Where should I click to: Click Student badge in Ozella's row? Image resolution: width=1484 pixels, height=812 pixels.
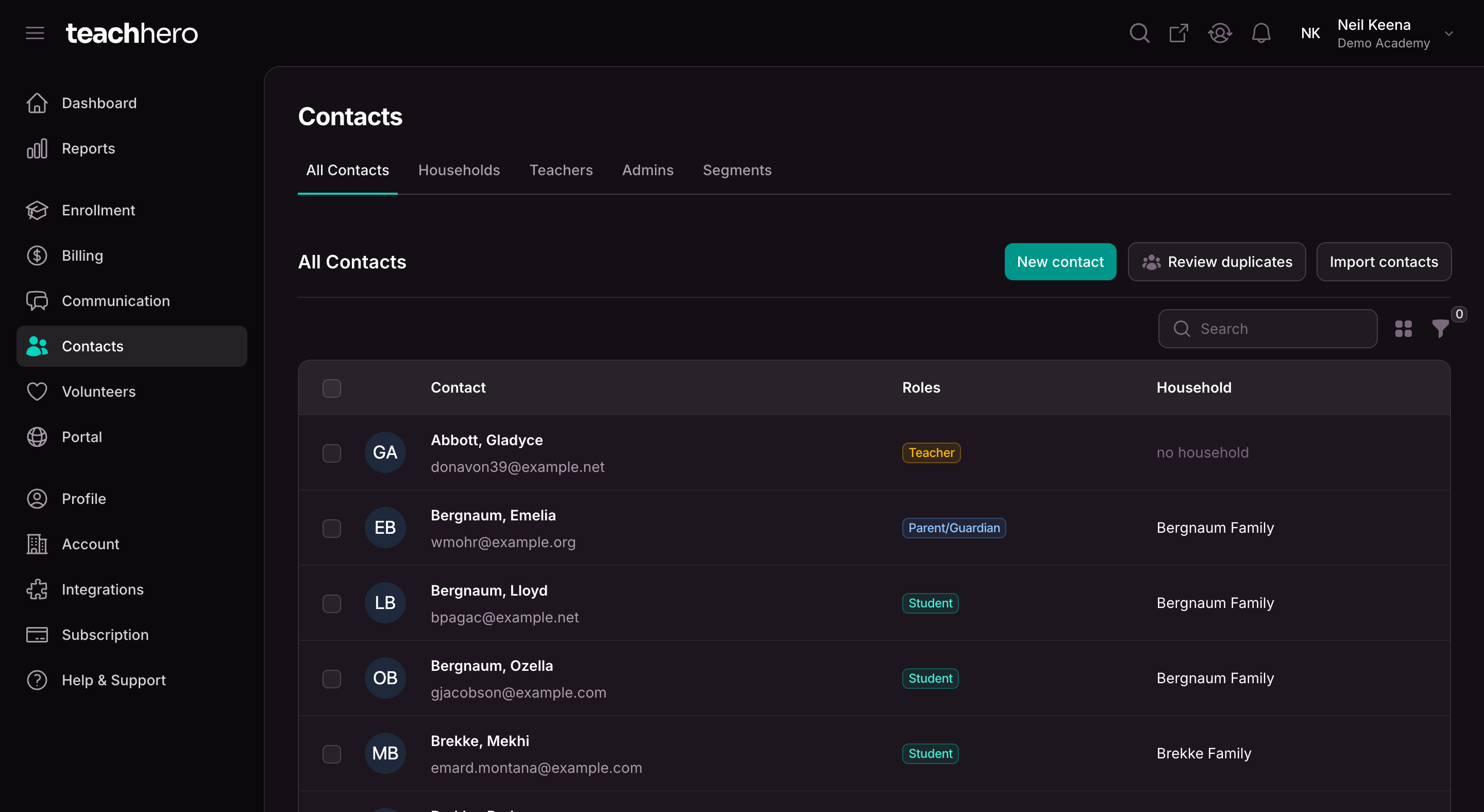[x=931, y=679]
